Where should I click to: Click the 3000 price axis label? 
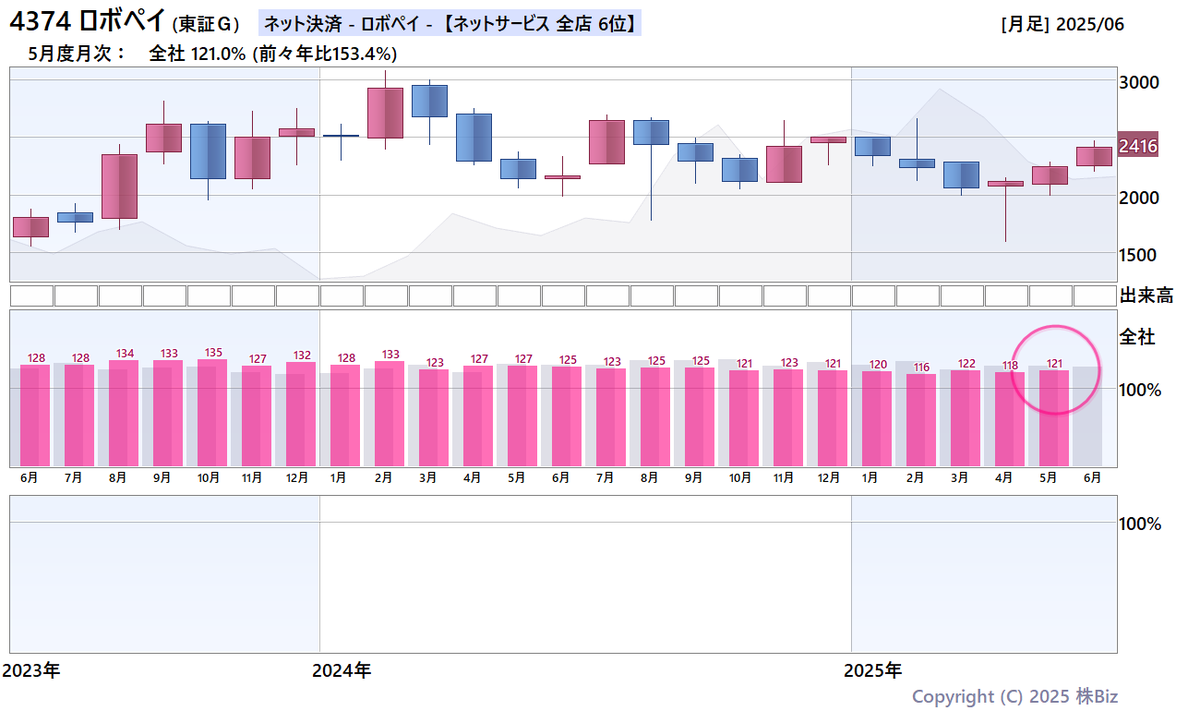[1139, 82]
